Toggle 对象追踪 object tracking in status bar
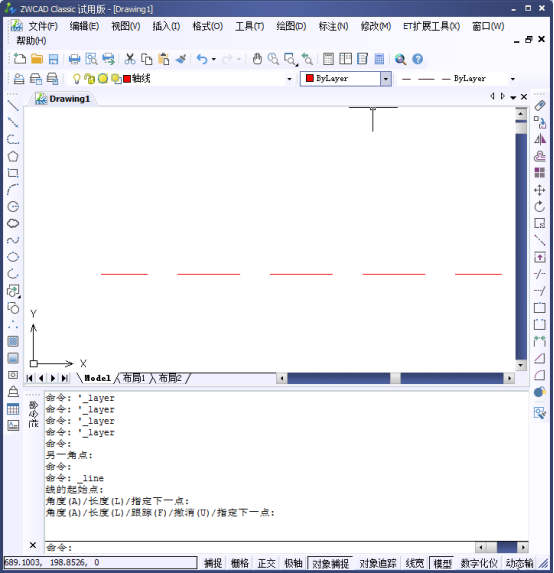Image resolution: width=554 pixels, height=573 pixels. point(378,563)
